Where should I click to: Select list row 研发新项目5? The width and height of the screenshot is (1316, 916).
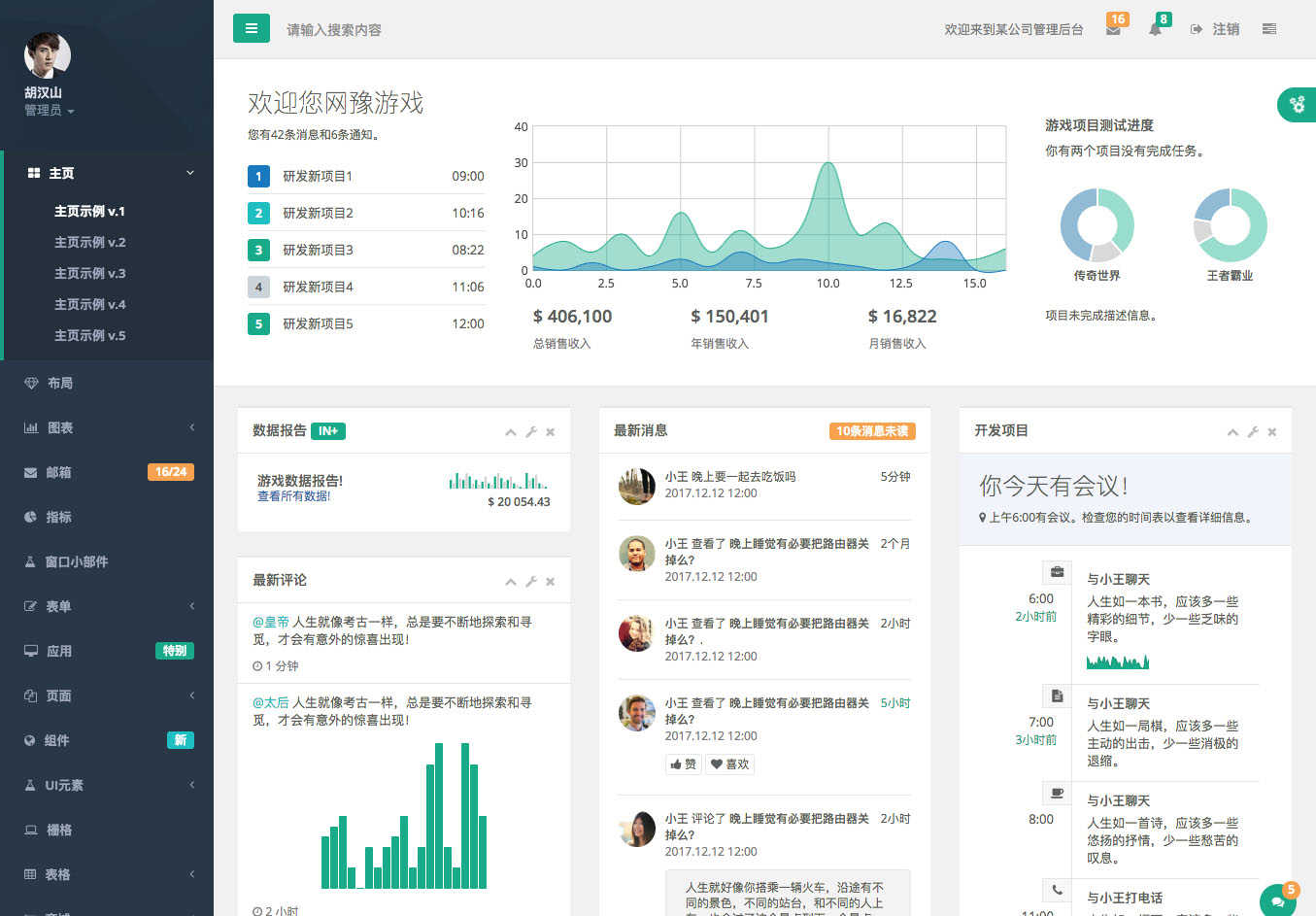[366, 323]
